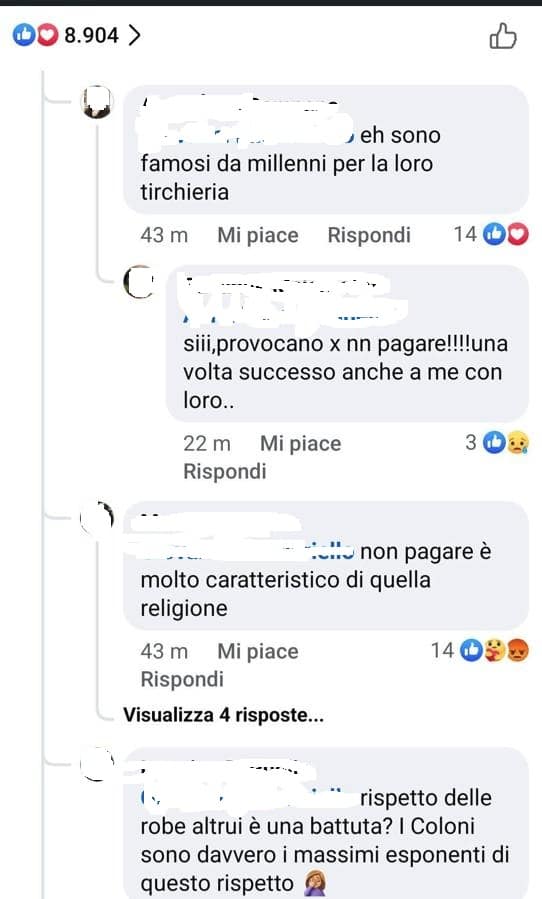Click Rispondi under the 'religione' comment
The height and width of the screenshot is (899, 542).
(x=182, y=679)
